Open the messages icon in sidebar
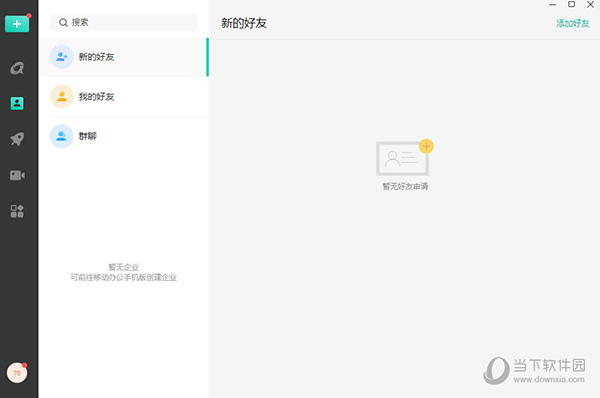The image size is (600, 398). (17, 68)
